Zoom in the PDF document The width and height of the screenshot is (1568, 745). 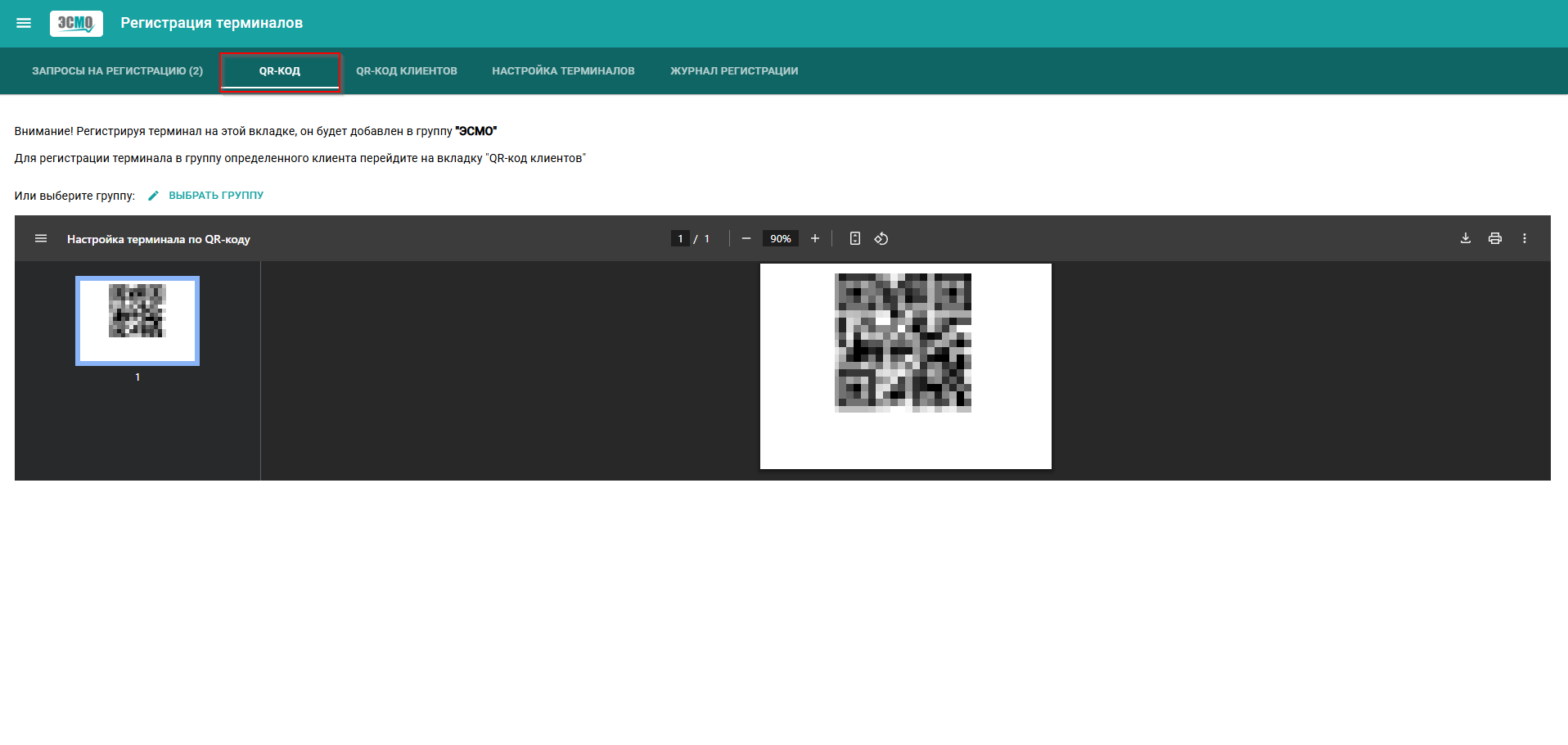815,238
